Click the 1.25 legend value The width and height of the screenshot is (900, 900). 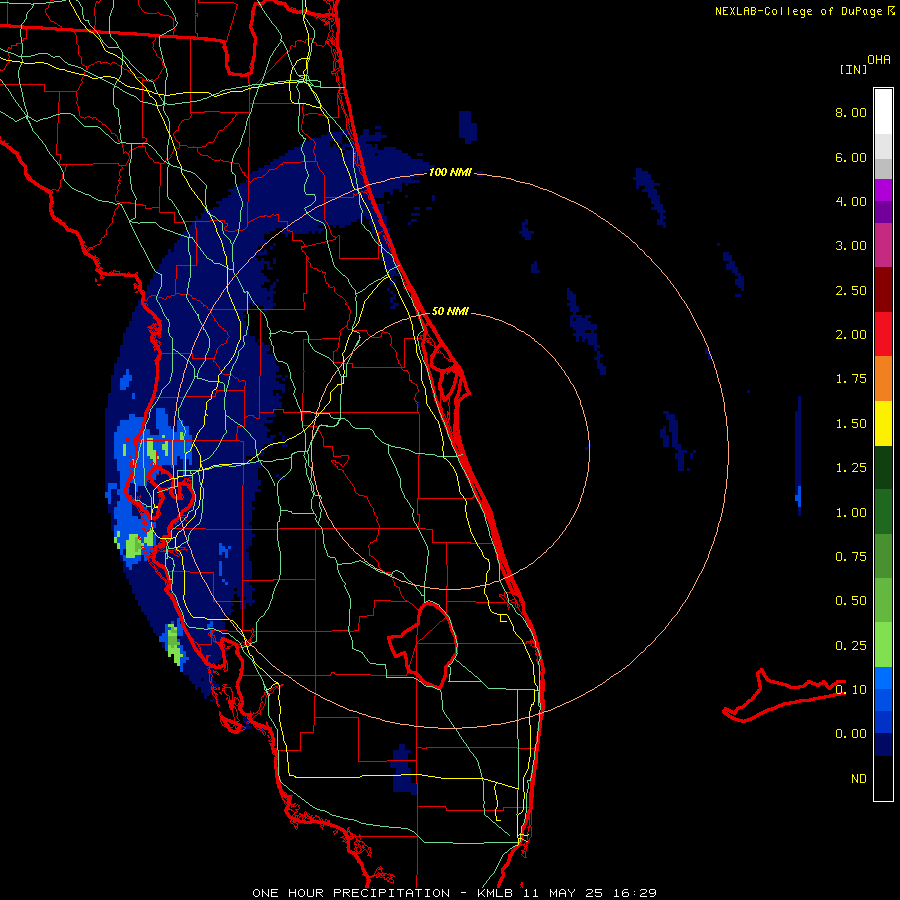coord(851,468)
